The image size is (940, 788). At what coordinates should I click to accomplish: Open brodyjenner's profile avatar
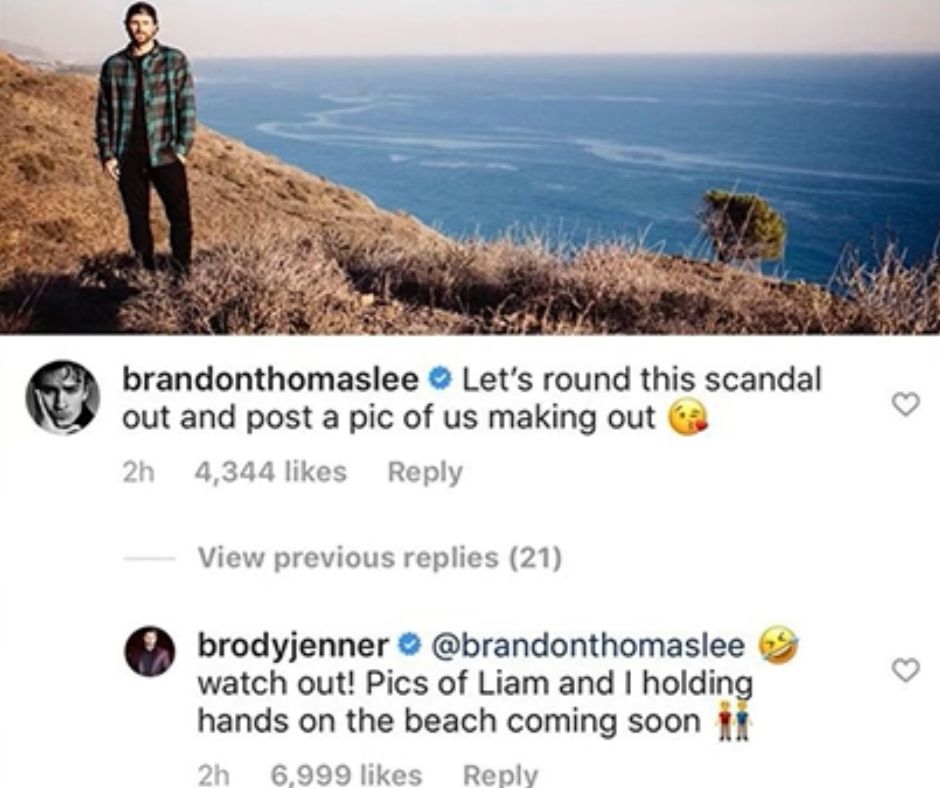(150, 651)
